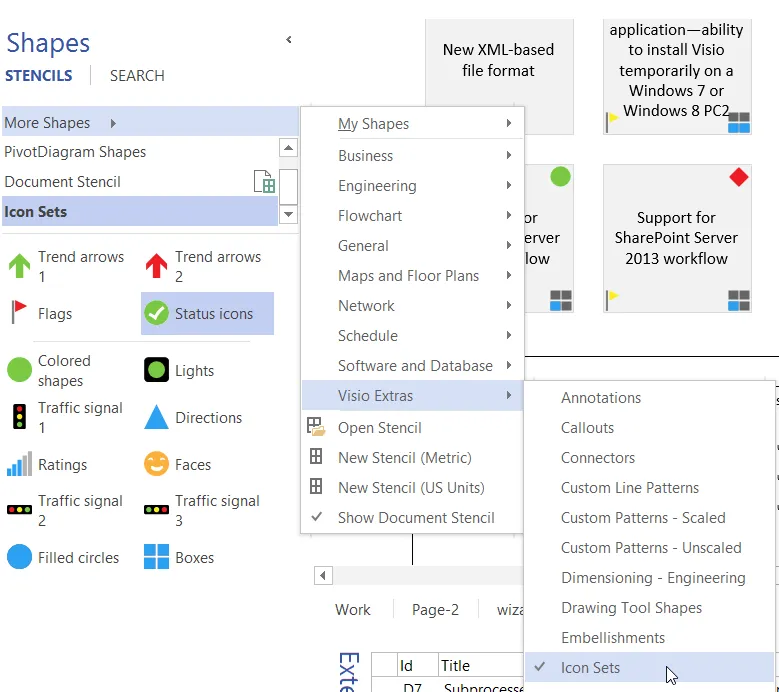Expand Engineering submenu
Screen dimensions: 779x692
(x=412, y=186)
